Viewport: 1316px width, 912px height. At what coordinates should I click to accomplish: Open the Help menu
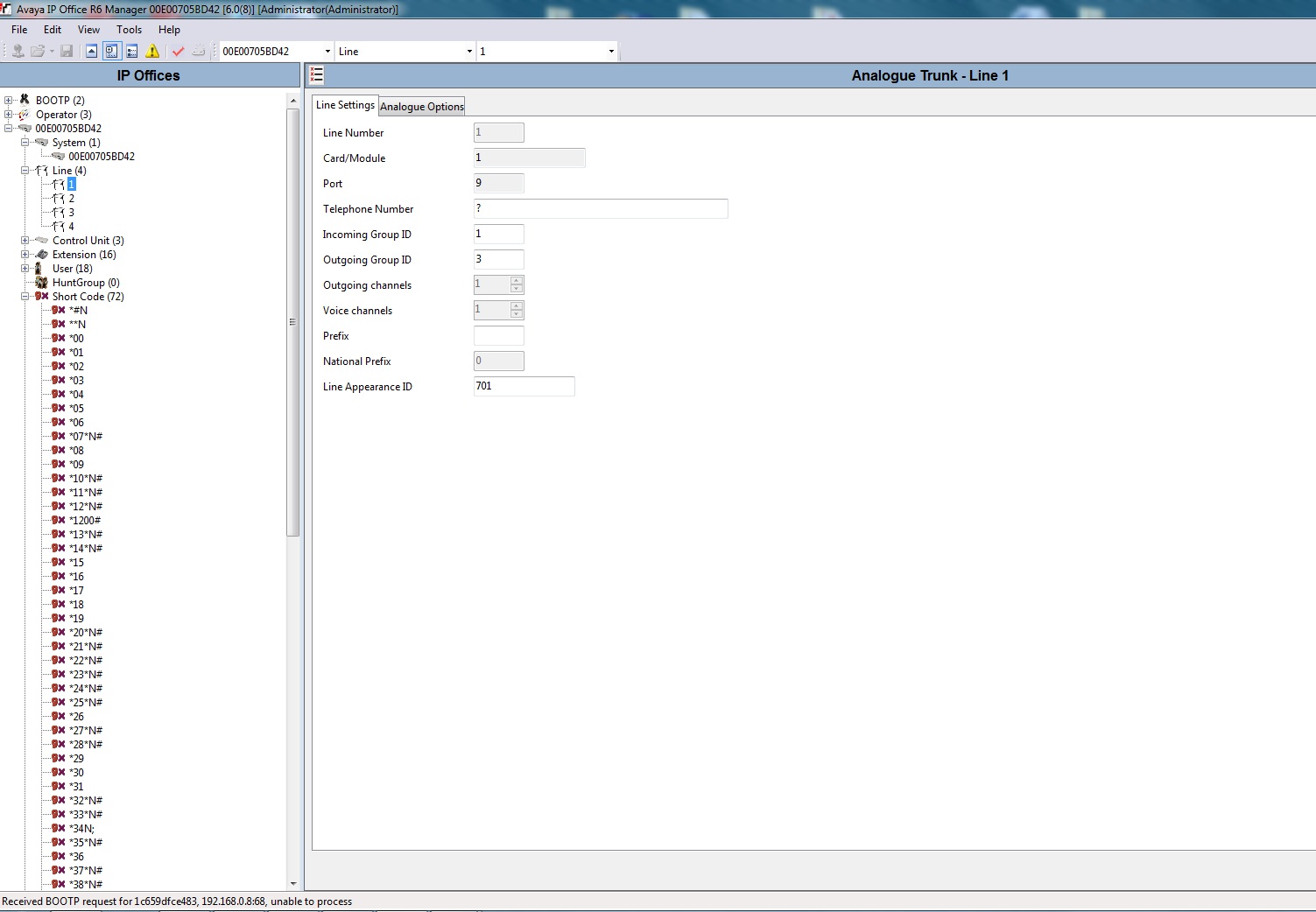[169, 30]
